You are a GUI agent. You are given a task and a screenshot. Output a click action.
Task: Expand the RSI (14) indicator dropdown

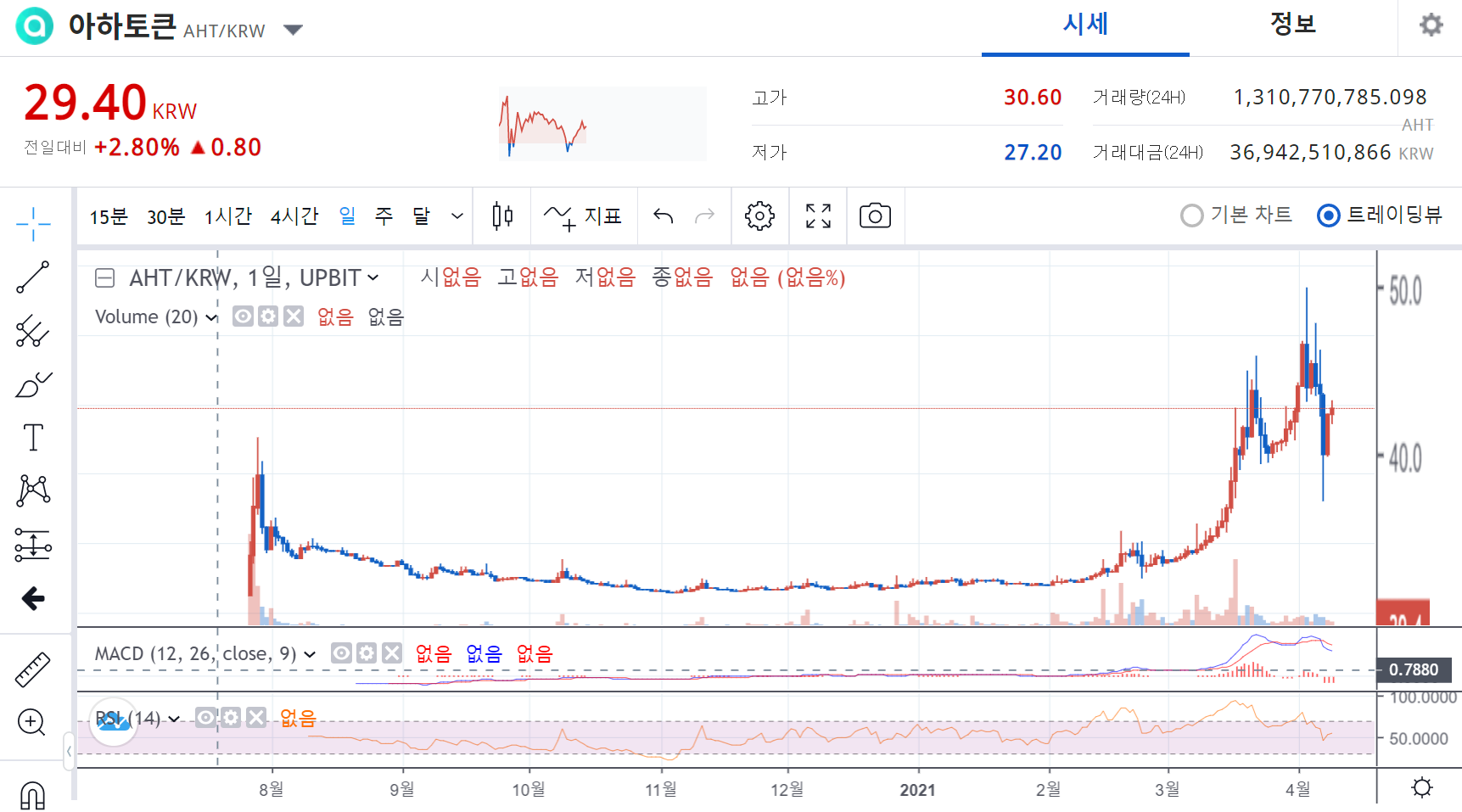point(174,720)
